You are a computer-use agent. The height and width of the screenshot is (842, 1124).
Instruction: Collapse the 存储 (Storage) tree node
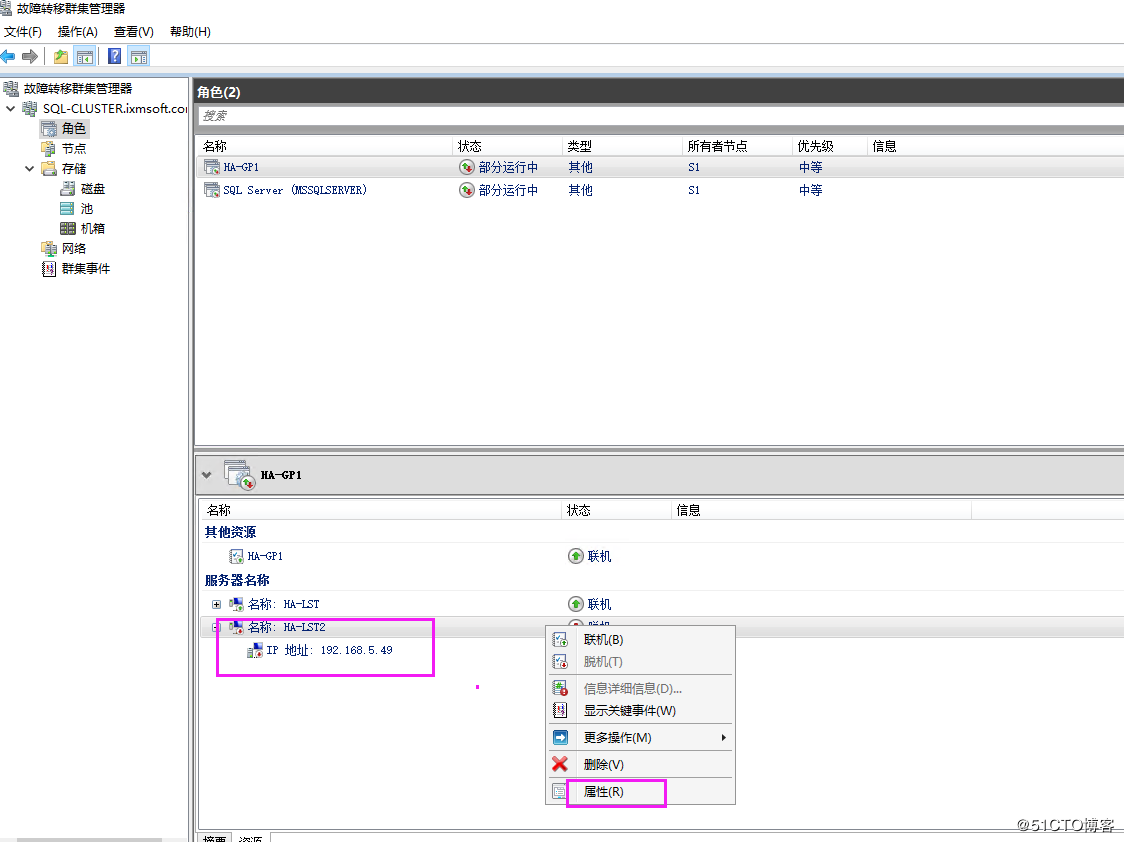30,168
